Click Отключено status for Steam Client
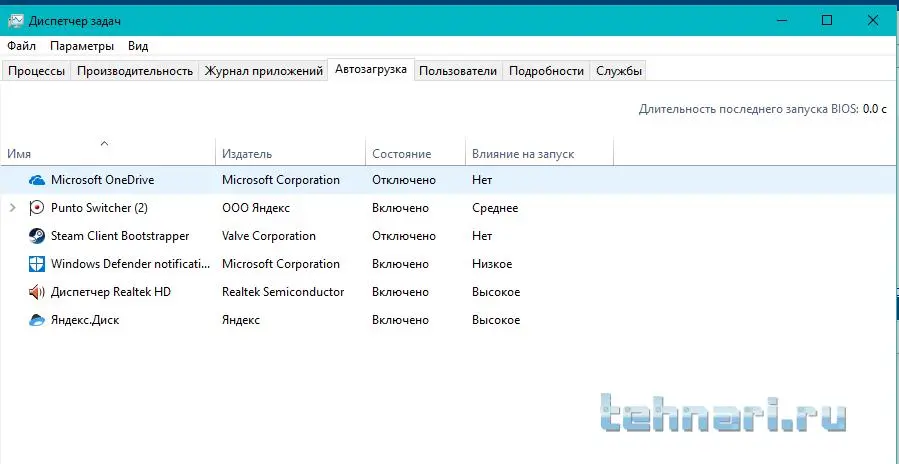The height and width of the screenshot is (464, 899). coord(404,236)
